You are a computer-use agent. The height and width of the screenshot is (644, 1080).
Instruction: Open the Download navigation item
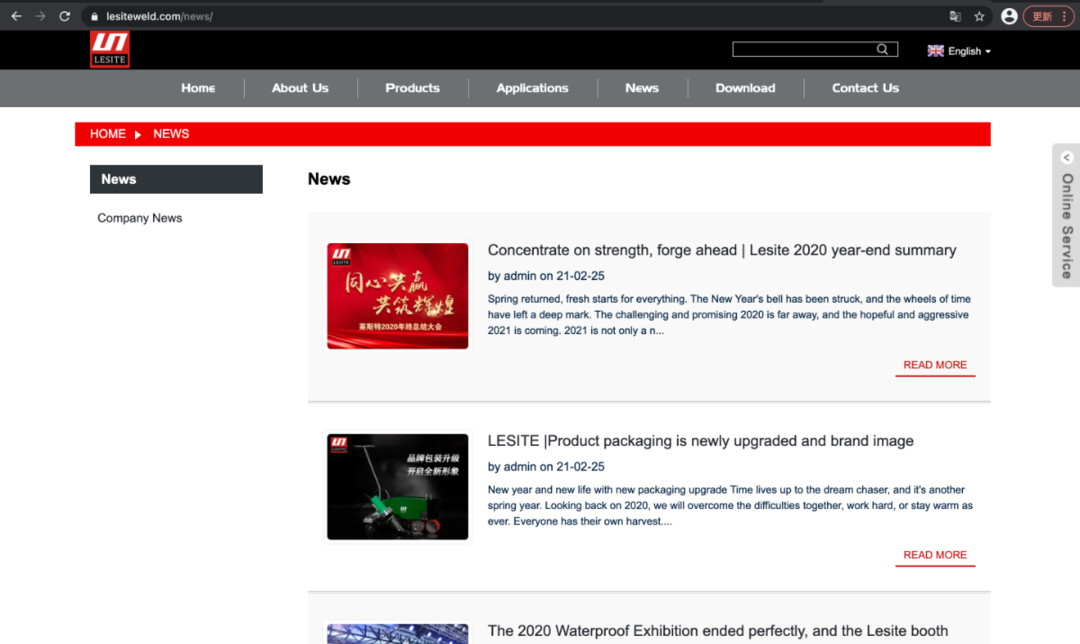pos(745,88)
